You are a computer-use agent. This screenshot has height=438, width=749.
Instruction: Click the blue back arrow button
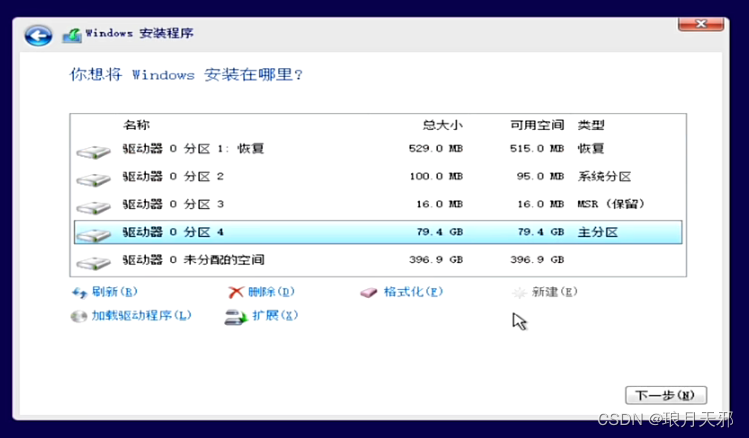[x=38, y=35]
